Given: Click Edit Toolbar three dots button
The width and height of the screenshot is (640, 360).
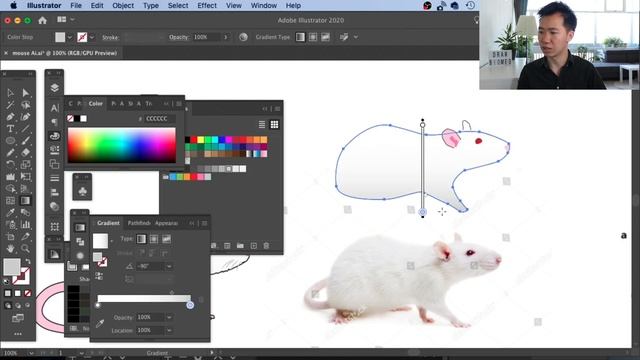Looking at the screenshot, I should (x=18, y=334).
